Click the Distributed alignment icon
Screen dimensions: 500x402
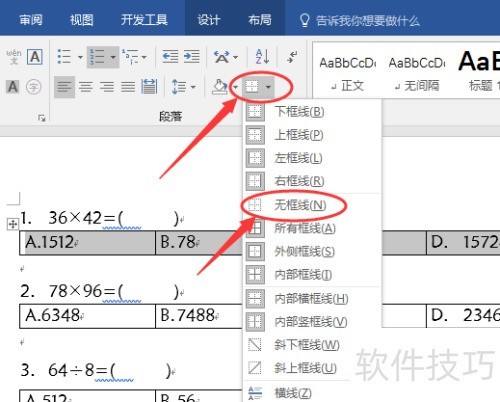point(149,87)
